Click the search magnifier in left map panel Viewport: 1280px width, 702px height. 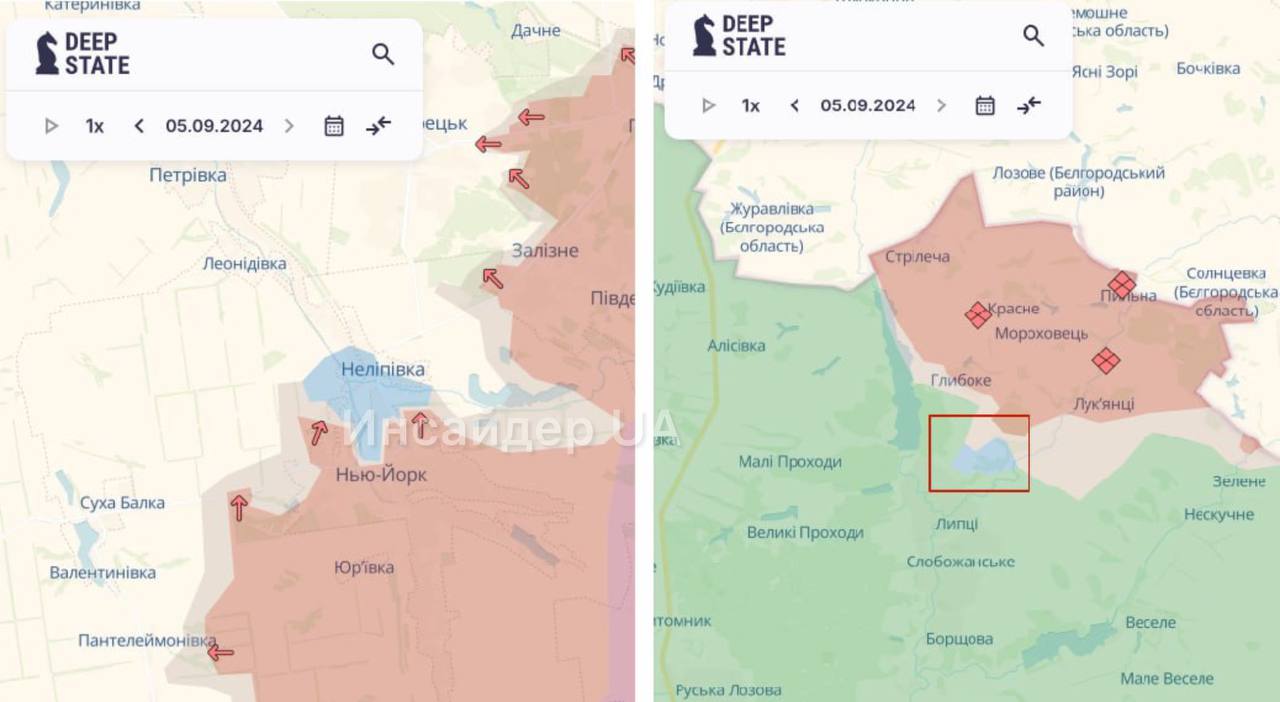(383, 54)
